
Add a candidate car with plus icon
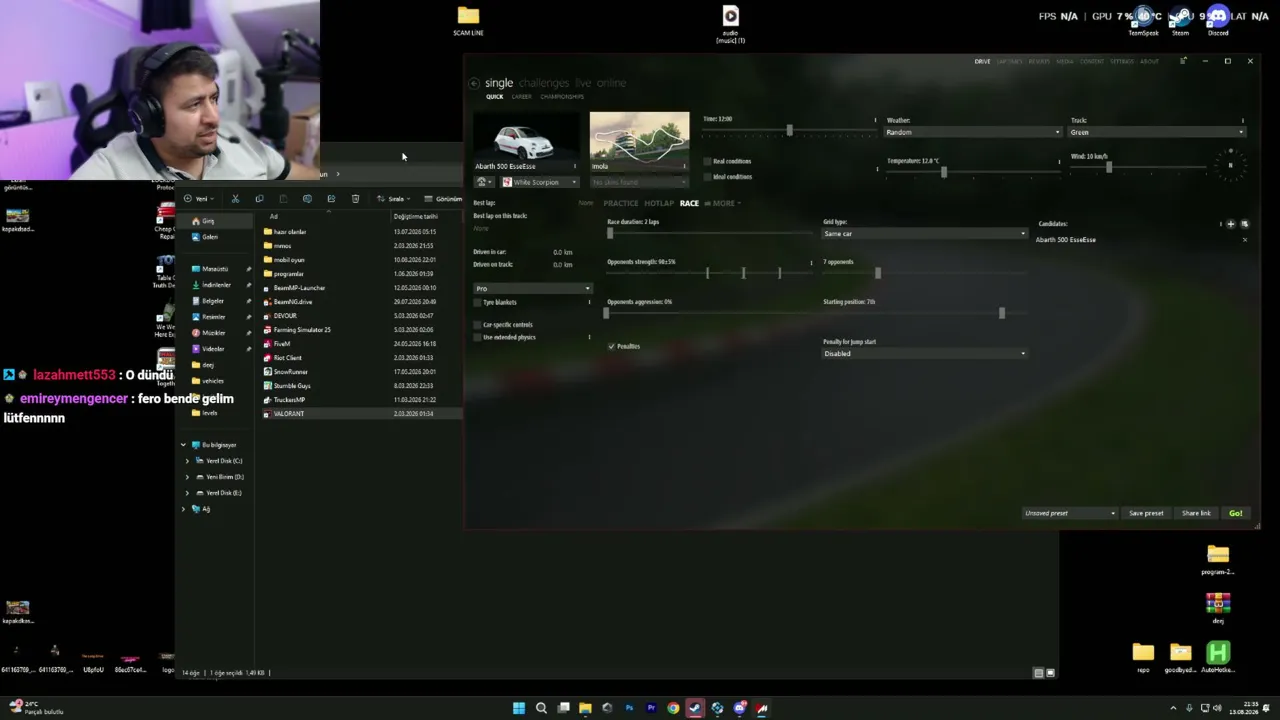click(1231, 224)
